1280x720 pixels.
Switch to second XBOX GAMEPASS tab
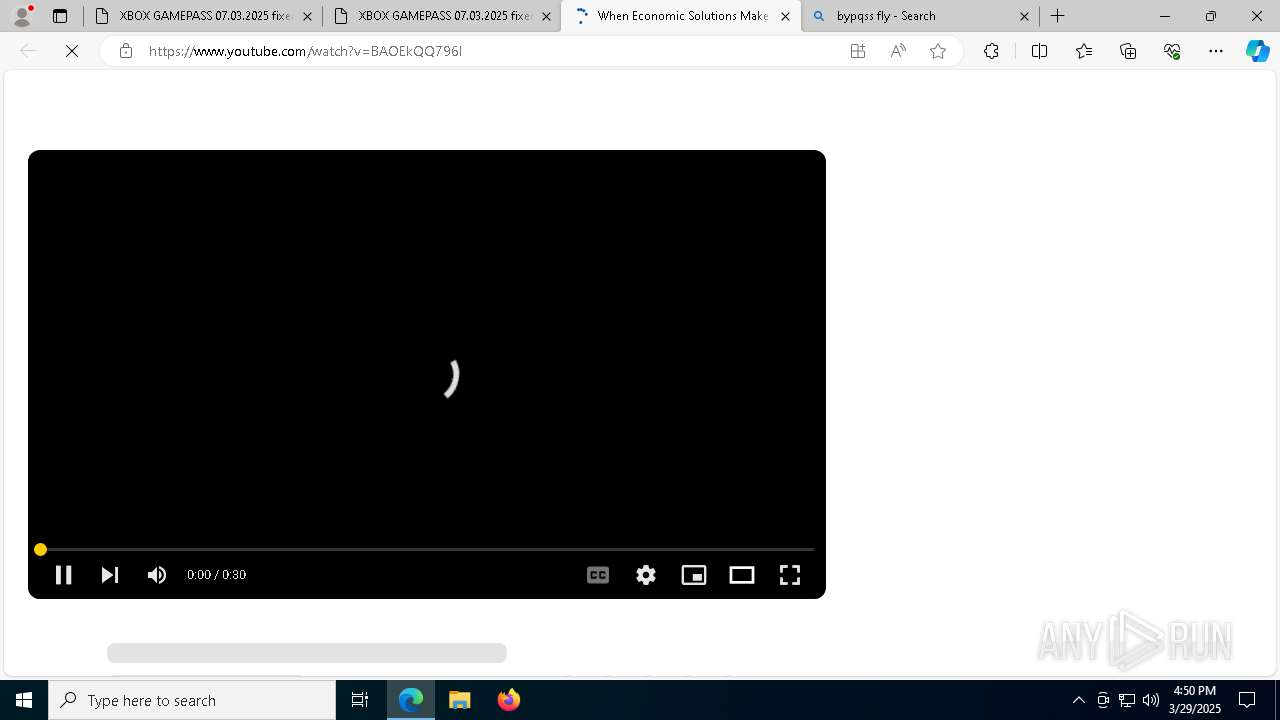click(x=442, y=16)
